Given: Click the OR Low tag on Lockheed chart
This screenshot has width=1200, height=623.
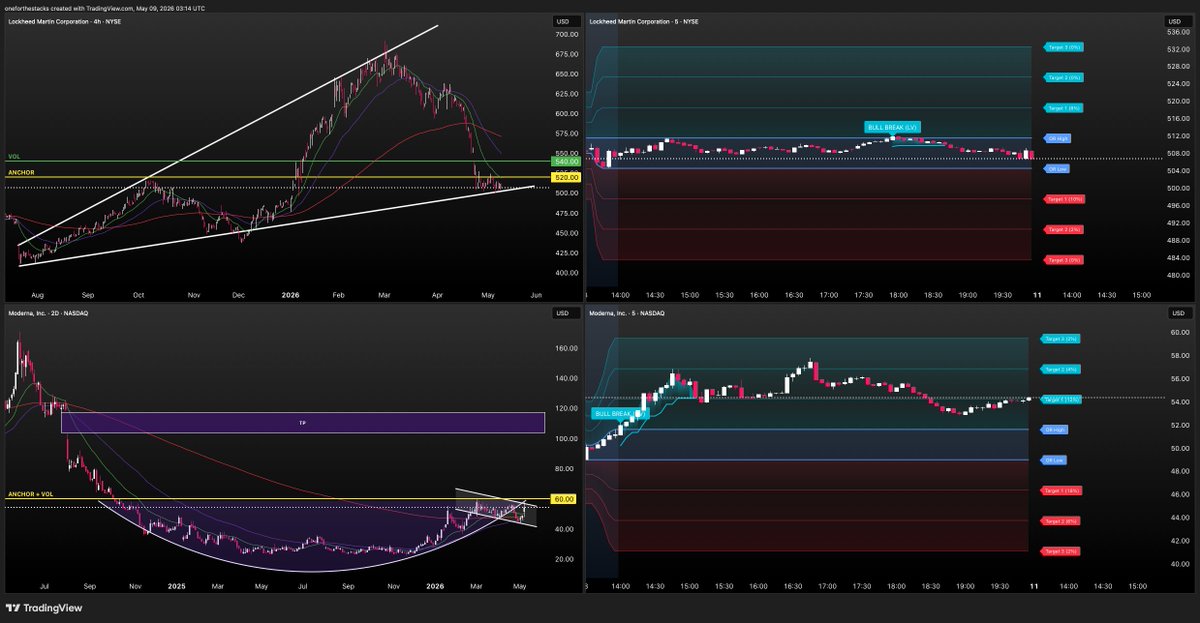Looking at the screenshot, I should pos(1057,168).
